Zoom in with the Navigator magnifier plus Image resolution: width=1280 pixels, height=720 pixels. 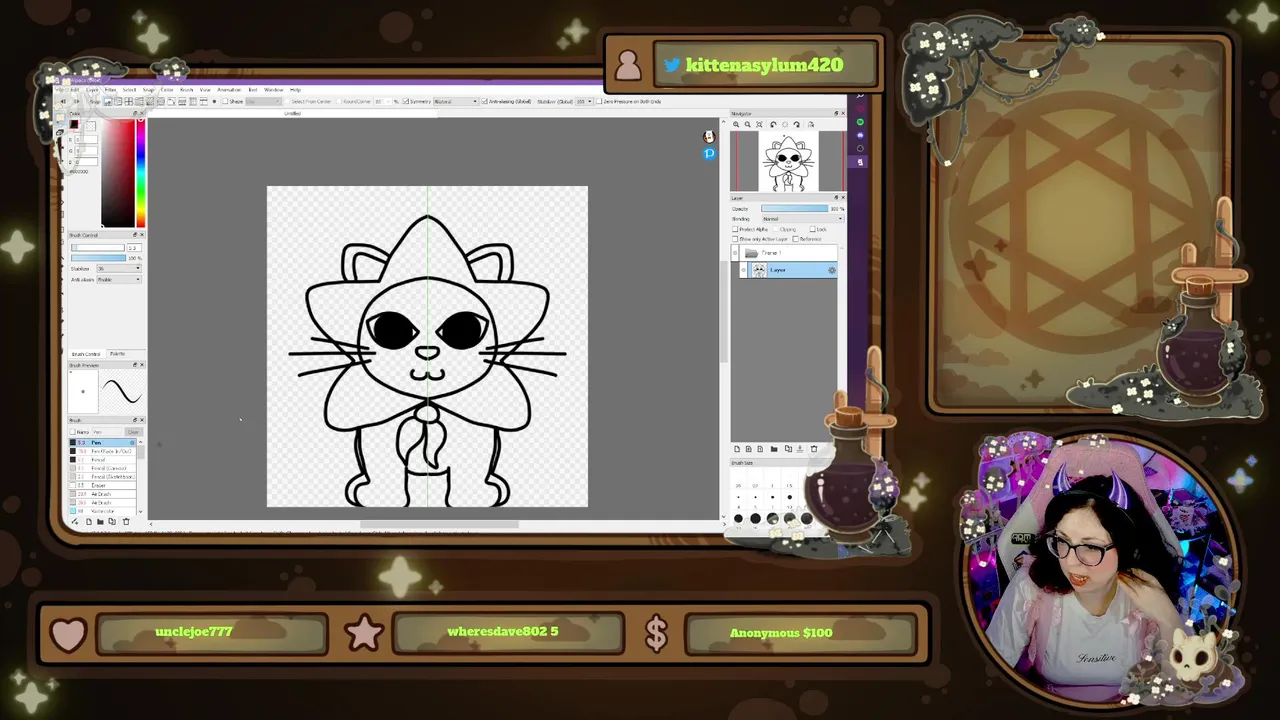click(736, 124)
